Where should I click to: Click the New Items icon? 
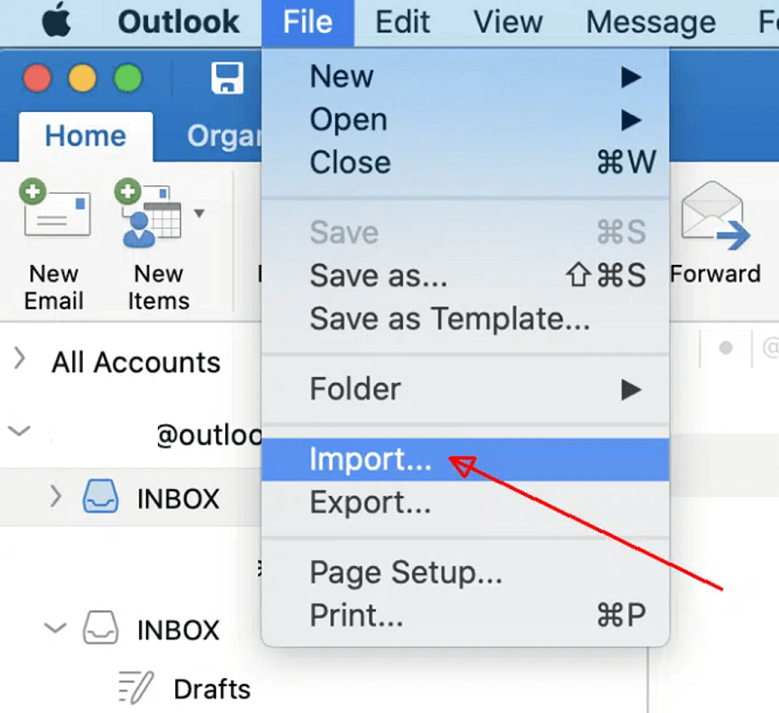pyautogui.click(x=149, y=213)
